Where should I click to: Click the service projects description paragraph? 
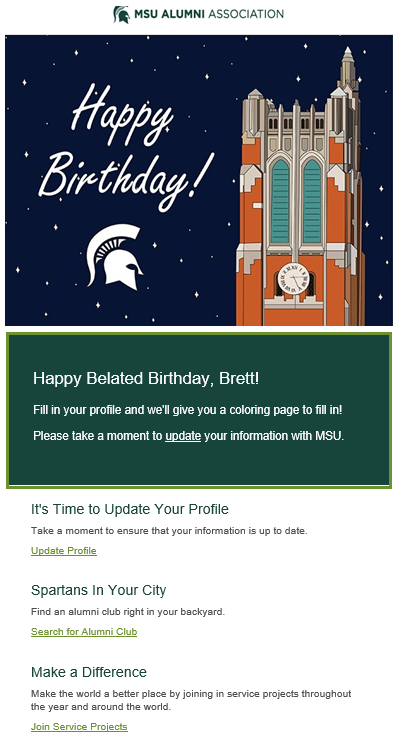pos(191,701)
